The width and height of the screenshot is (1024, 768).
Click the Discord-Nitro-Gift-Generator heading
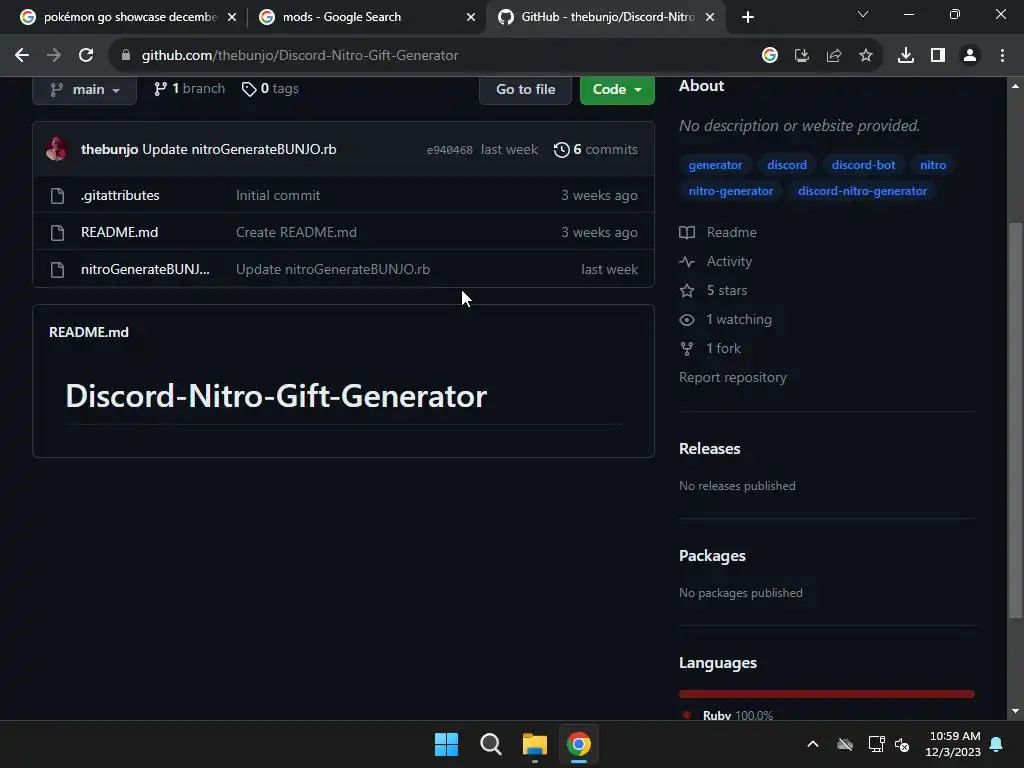tap(276, 396)
